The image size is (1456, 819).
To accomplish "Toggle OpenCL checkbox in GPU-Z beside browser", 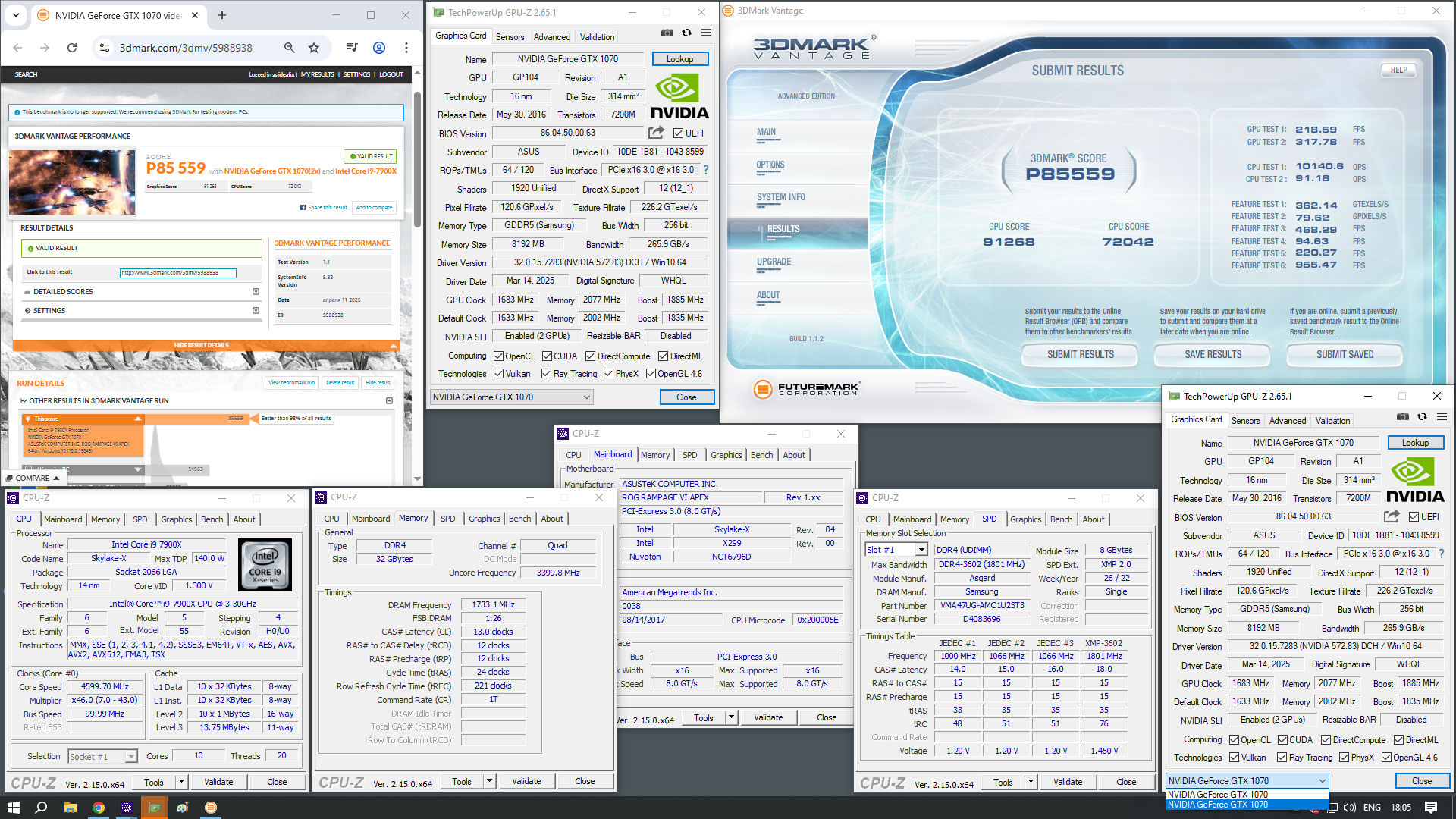I will pyautogui.click(x=498, y=356).
